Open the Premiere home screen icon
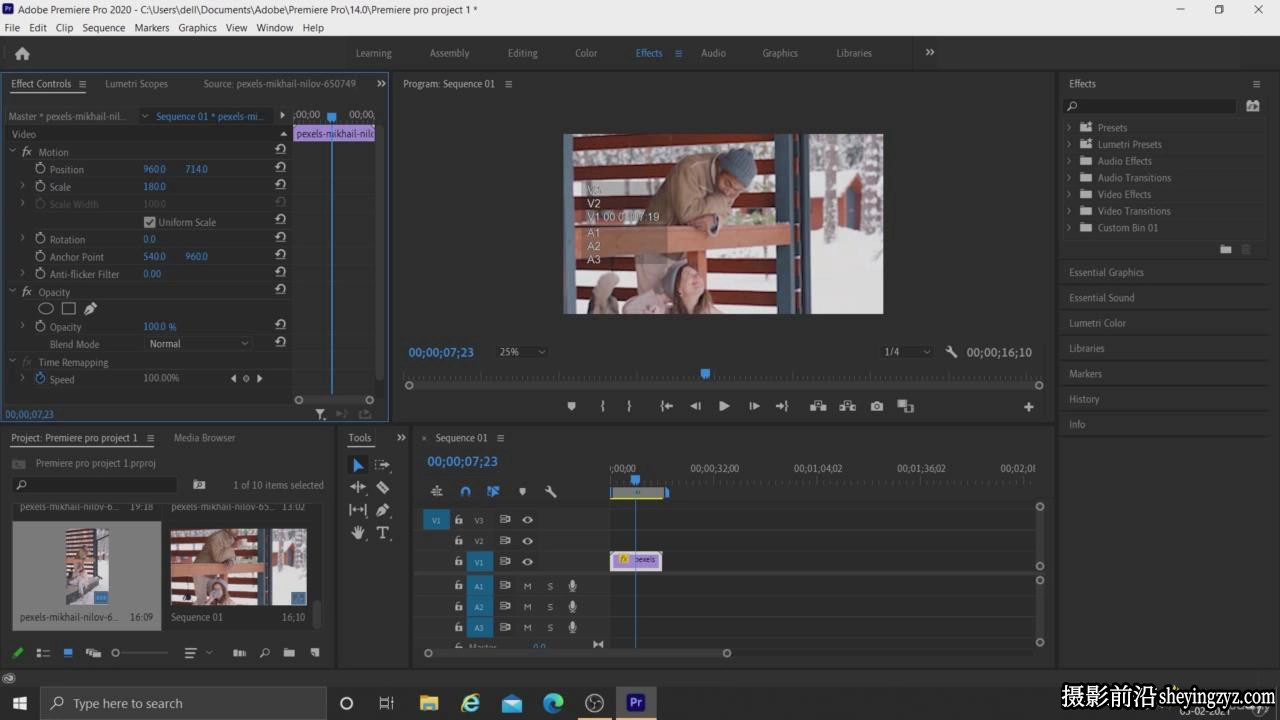 [x=22, y=54]
